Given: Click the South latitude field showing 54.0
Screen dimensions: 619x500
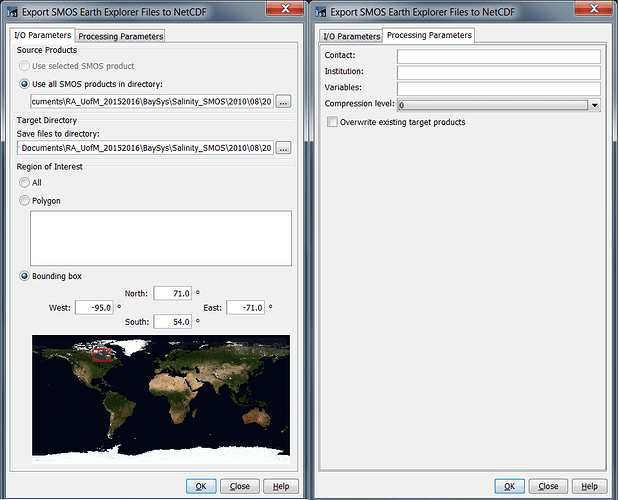Looking at the screenshot, I should [173, 322].
